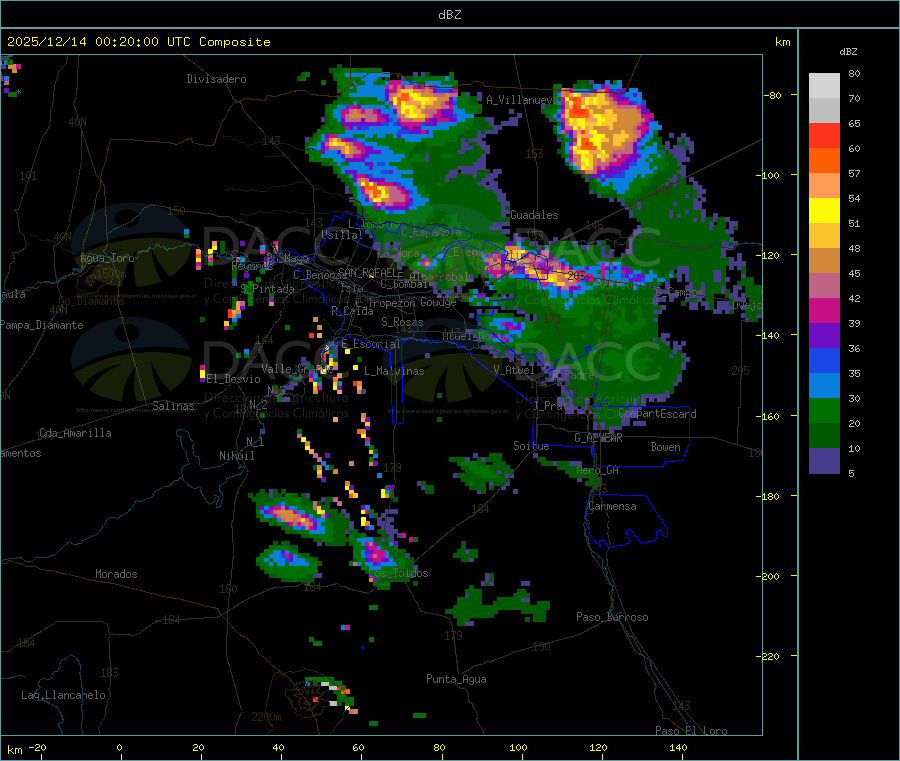Click the Guadales town label

tap(534, 215)
